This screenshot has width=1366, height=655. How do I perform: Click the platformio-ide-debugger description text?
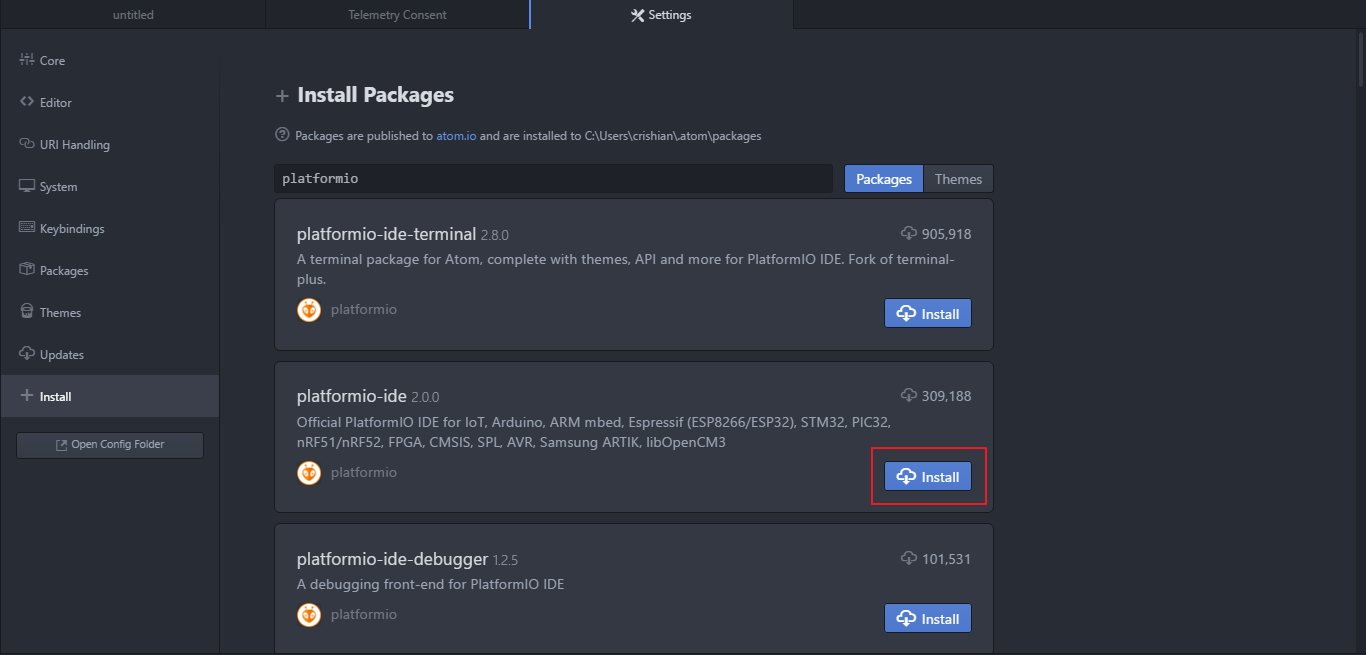430,584
